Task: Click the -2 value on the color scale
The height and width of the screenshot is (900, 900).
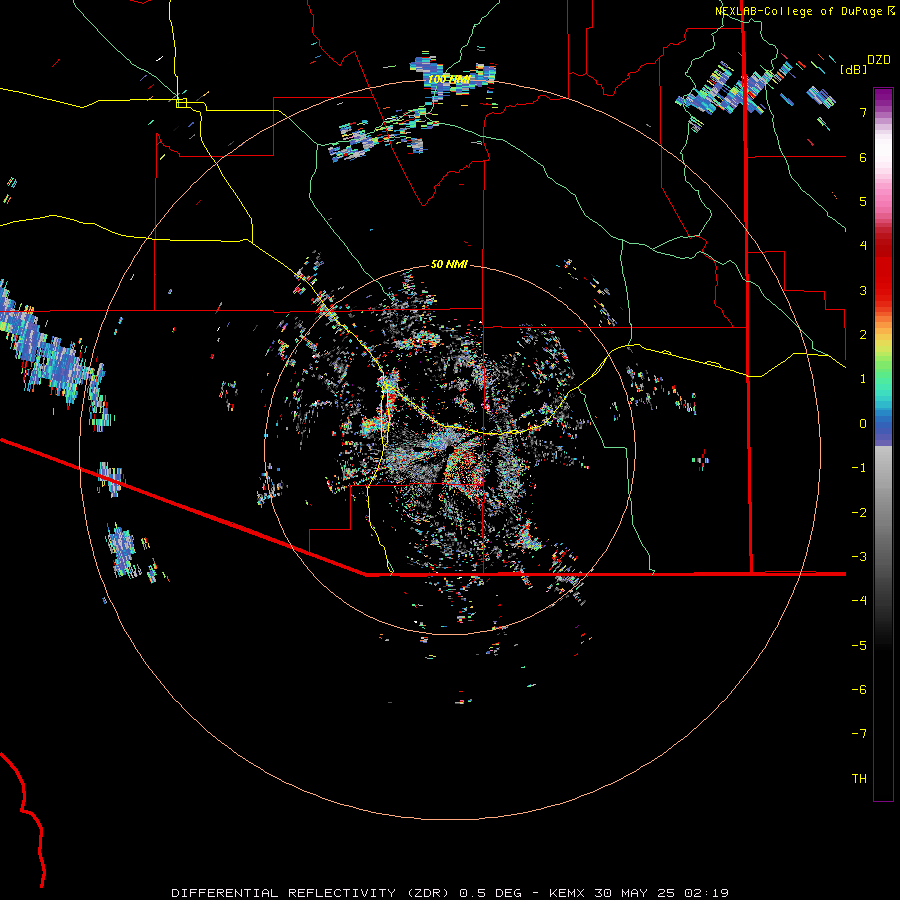Action: coord(859,513)
